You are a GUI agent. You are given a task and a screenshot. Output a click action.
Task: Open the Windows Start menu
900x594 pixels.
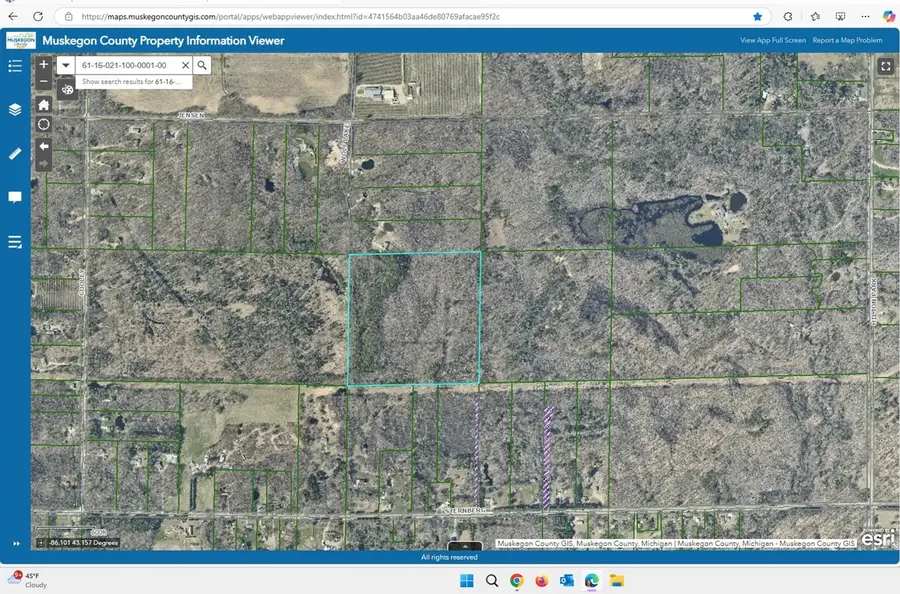coord(466,580)
